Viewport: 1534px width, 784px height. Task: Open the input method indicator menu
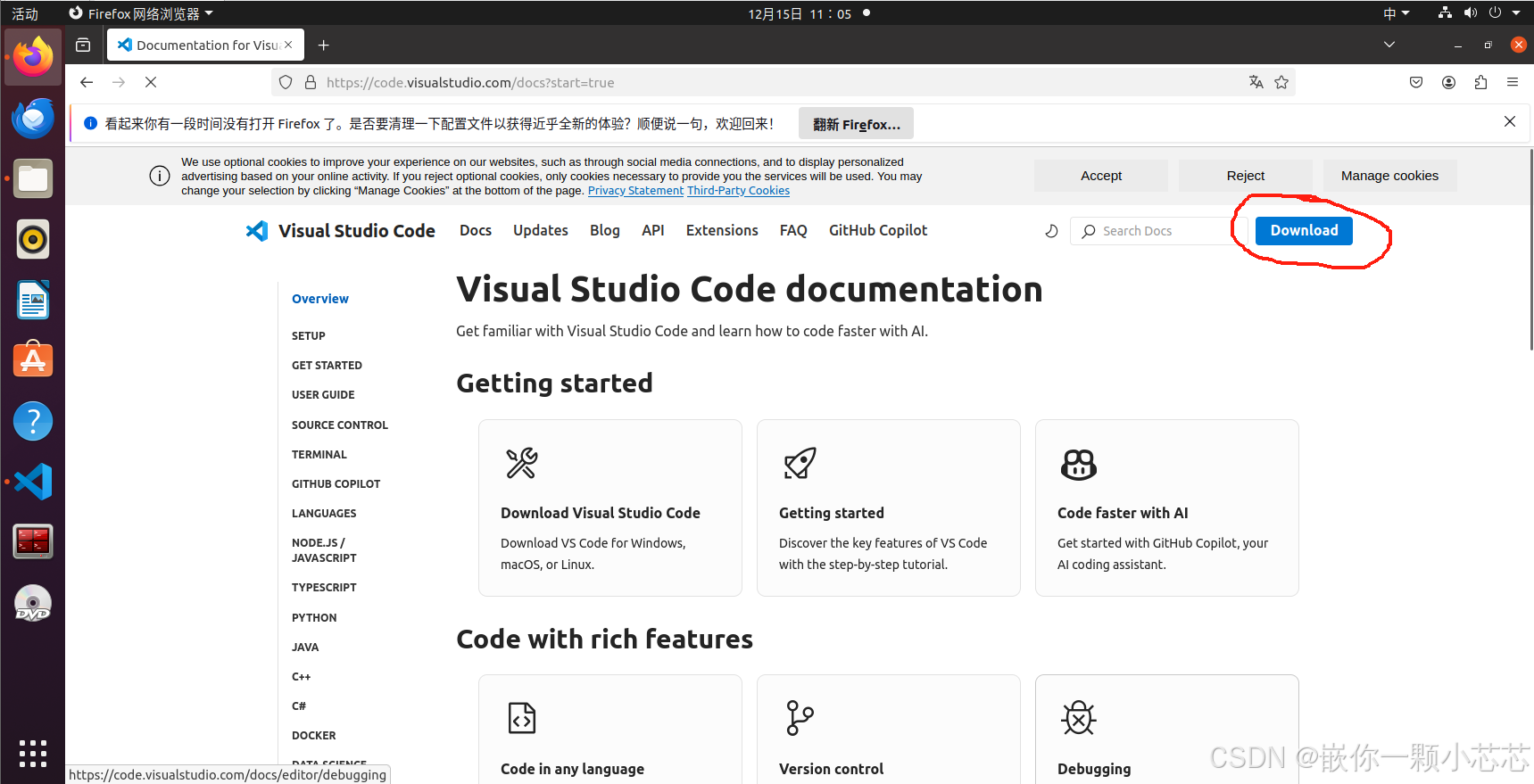(1396, 13)
